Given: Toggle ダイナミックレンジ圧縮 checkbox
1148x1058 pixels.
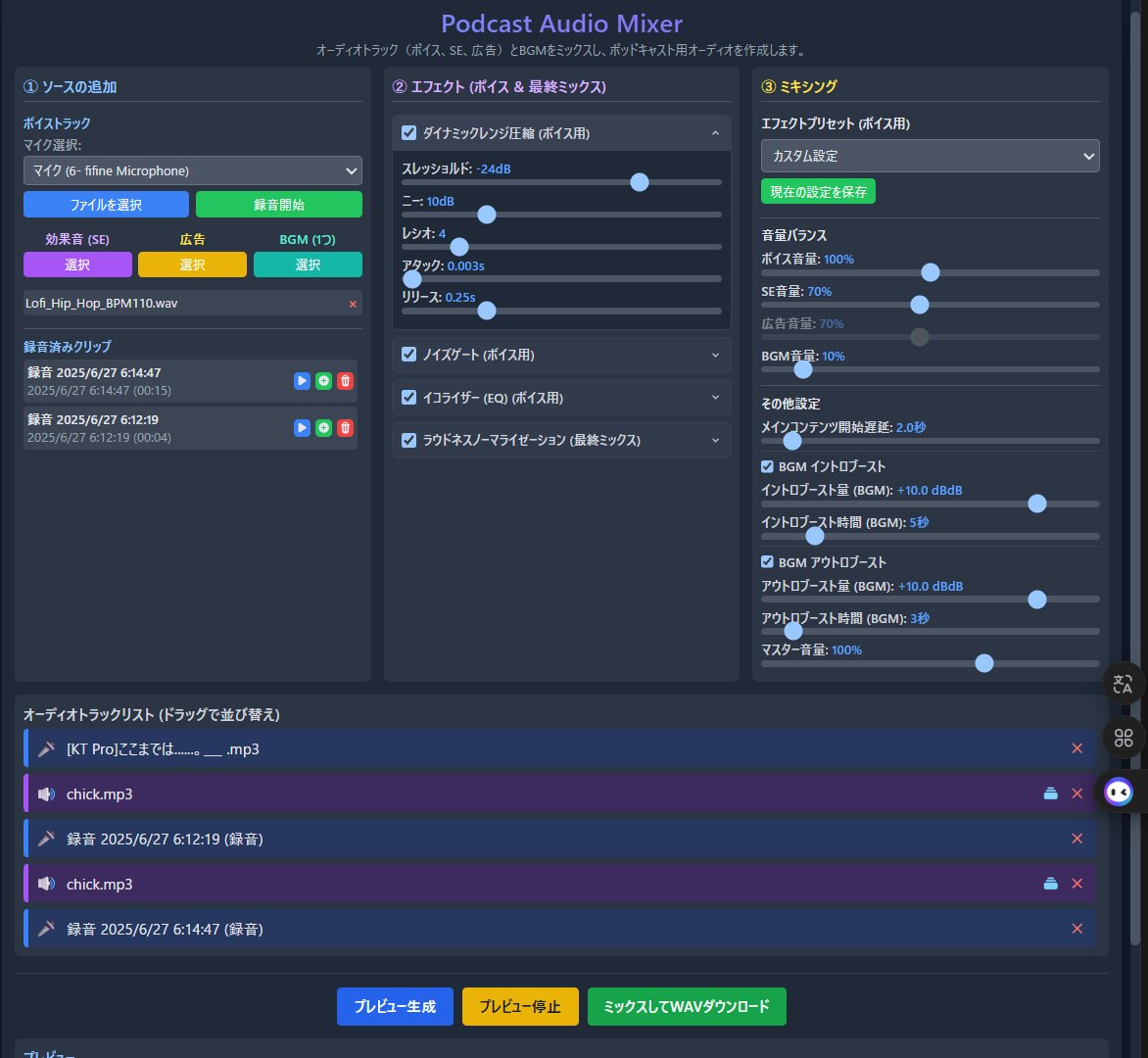Looking at the screenshot, I should click(409, 133).
